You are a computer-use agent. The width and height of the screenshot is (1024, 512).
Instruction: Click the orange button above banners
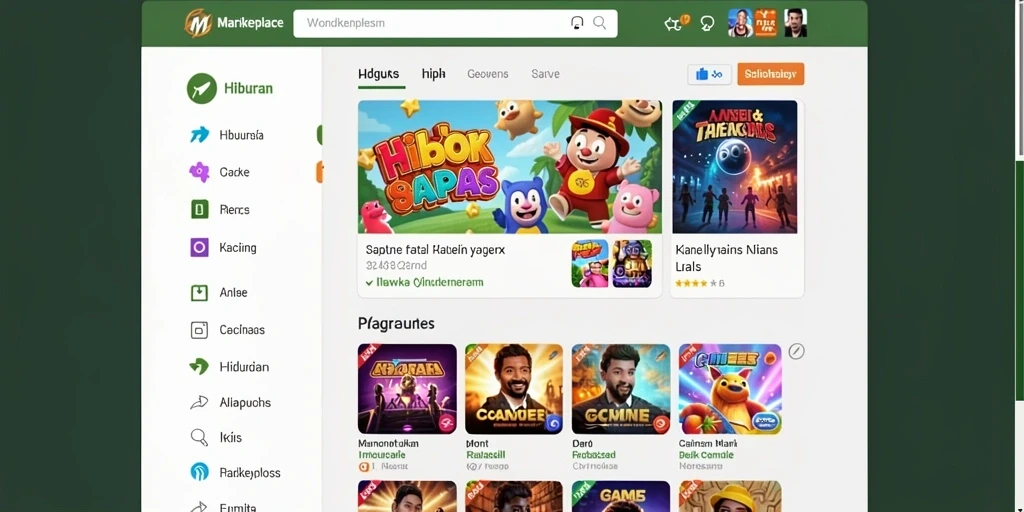(771, 74)
